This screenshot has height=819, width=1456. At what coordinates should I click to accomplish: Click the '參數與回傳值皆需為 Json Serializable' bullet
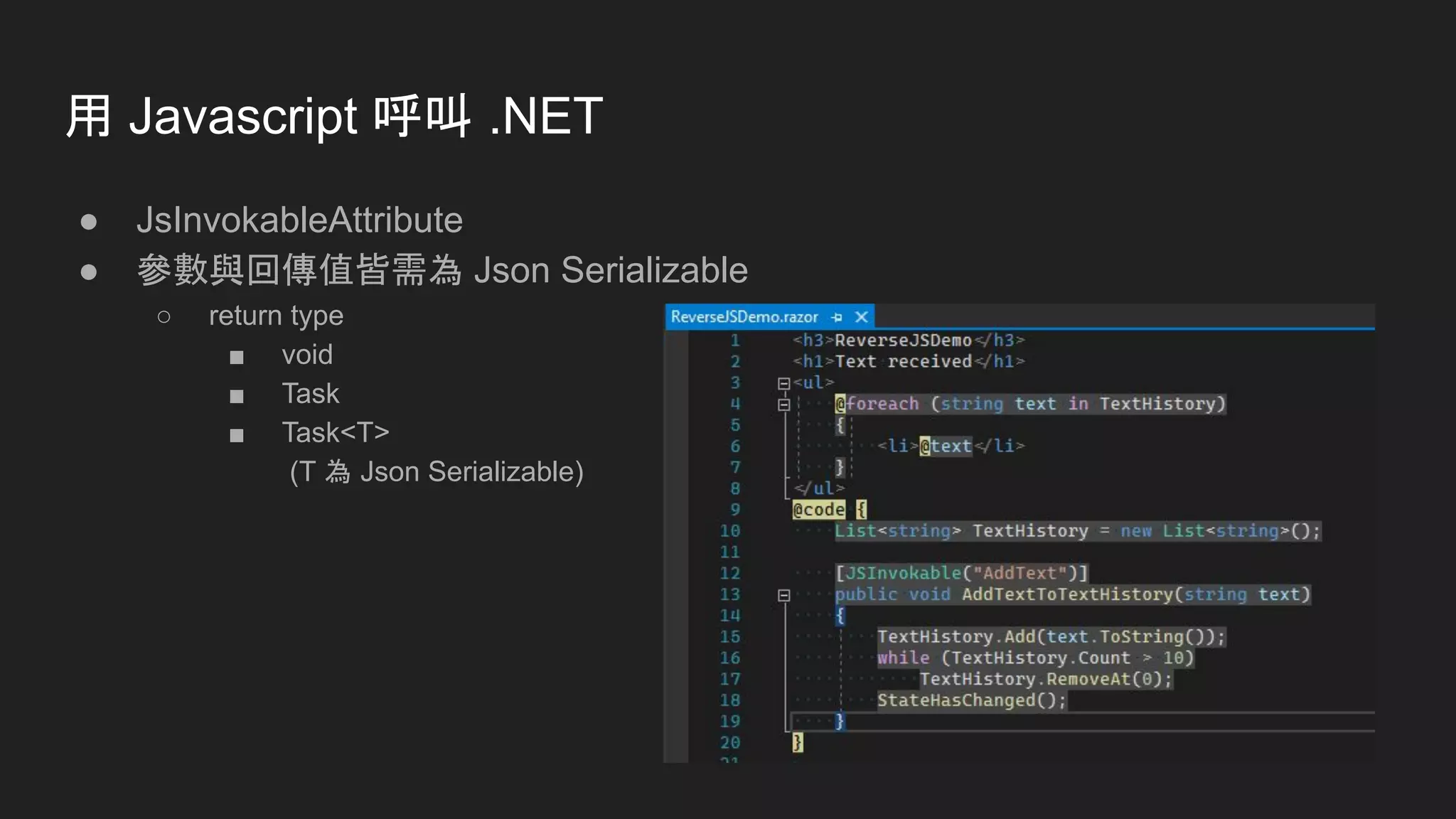click(442, 270)
